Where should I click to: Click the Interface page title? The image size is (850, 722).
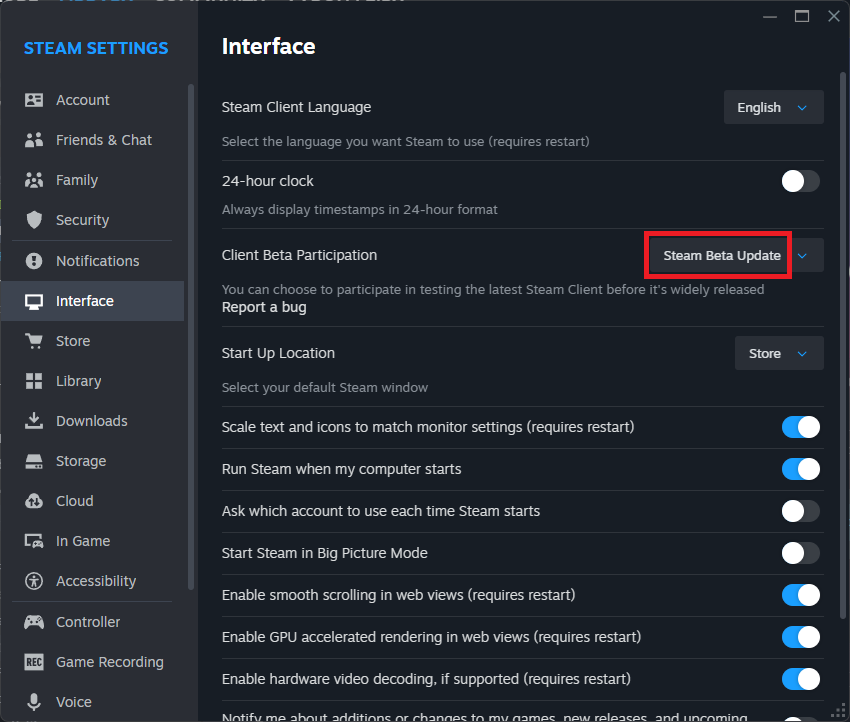pos(268,47)
